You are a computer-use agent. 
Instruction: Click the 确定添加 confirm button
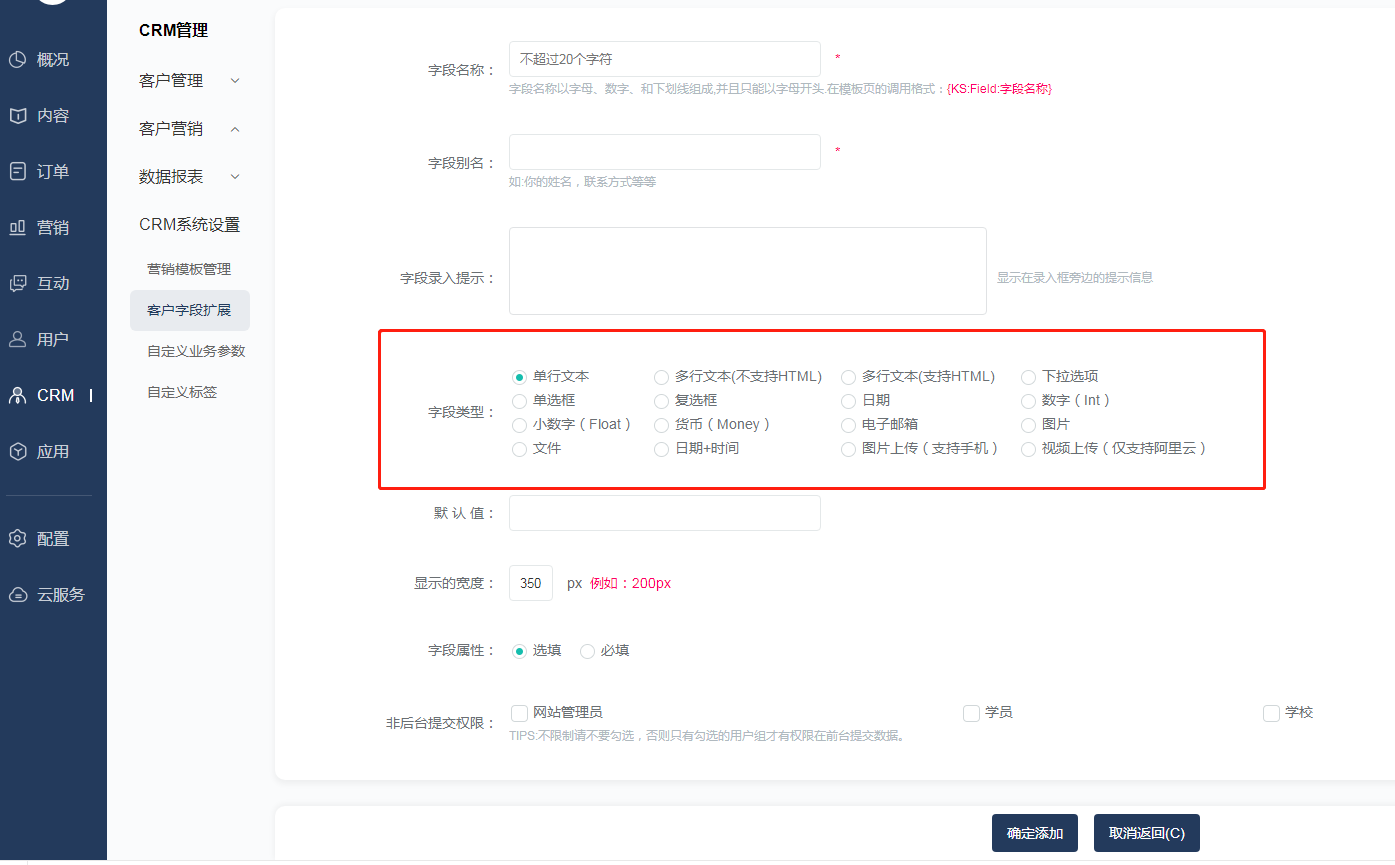[x=1035, y=833]
